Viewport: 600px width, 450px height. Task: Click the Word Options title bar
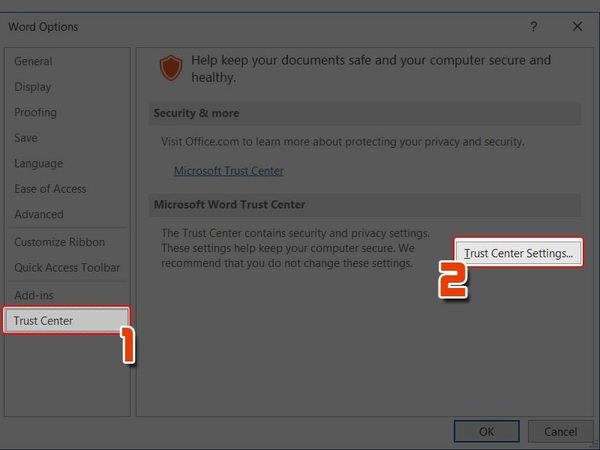(250, 26)
